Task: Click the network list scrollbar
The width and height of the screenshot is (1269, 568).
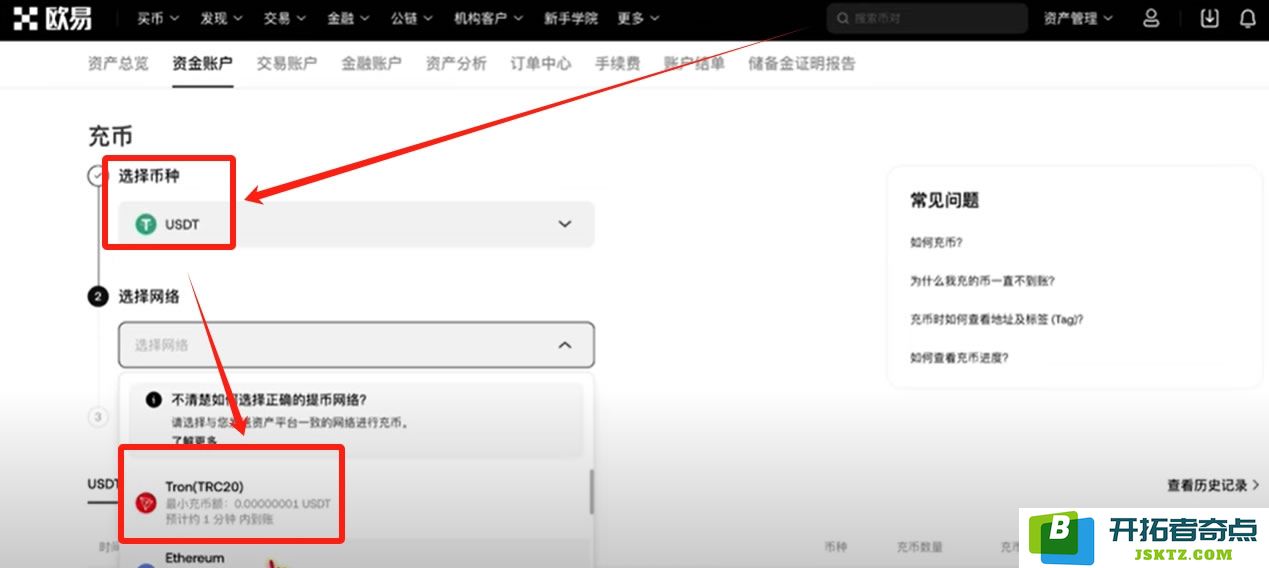Action: click(x=591, y=492)
